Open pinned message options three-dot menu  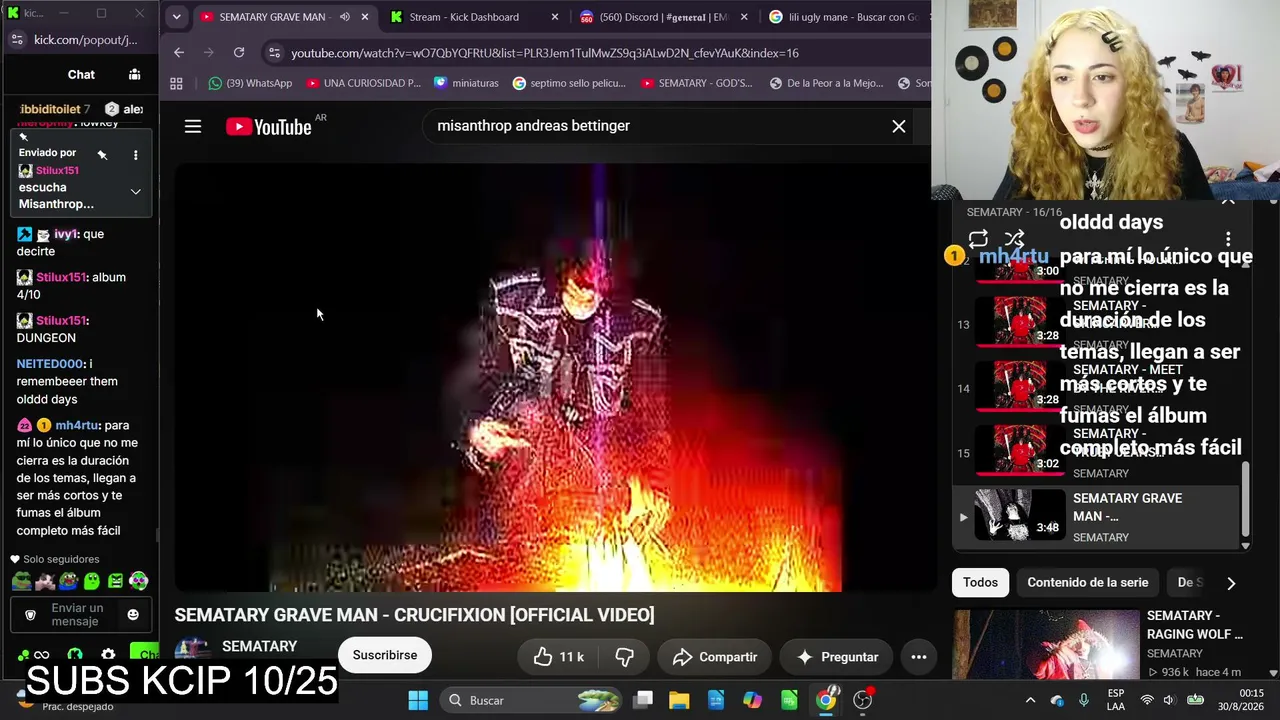click(135, 155)
